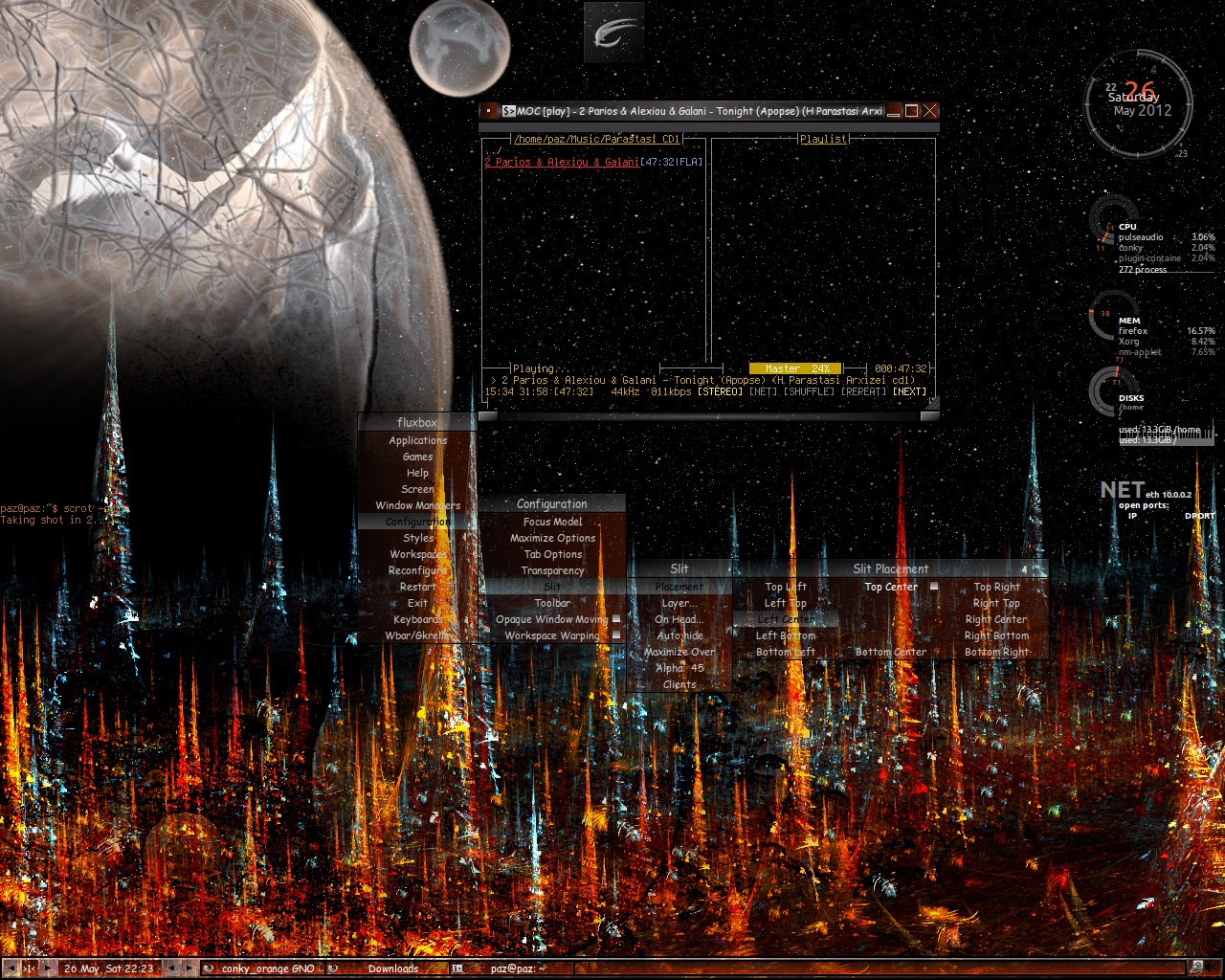Screen dimensions: 1225x980
Task: Select Help in the fluxbox menu
Action: [x=417, y=473]
